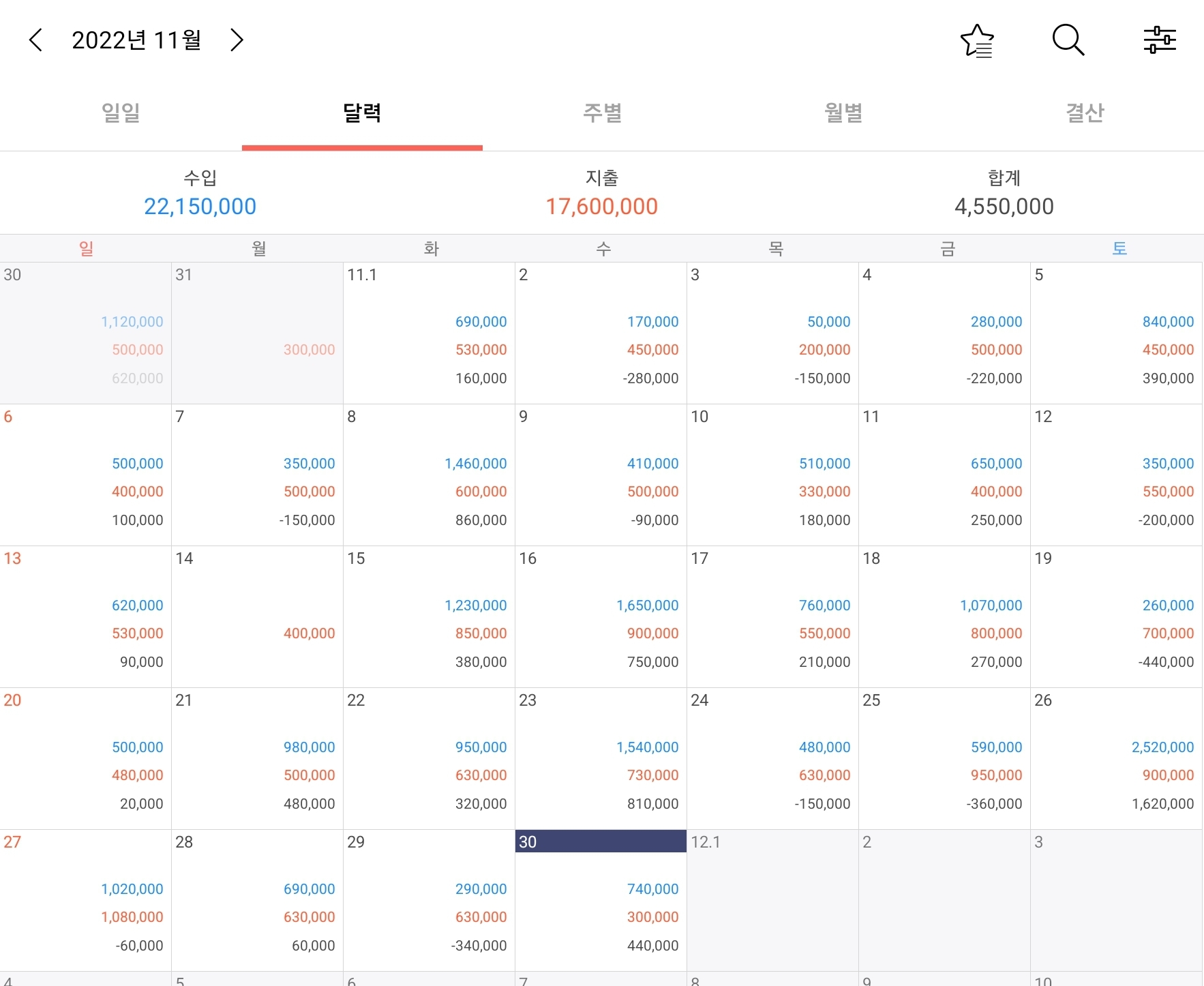Open day 28 with balance 60,000
The width and height of the screenshot is (1204, 986).
point(257,900)
